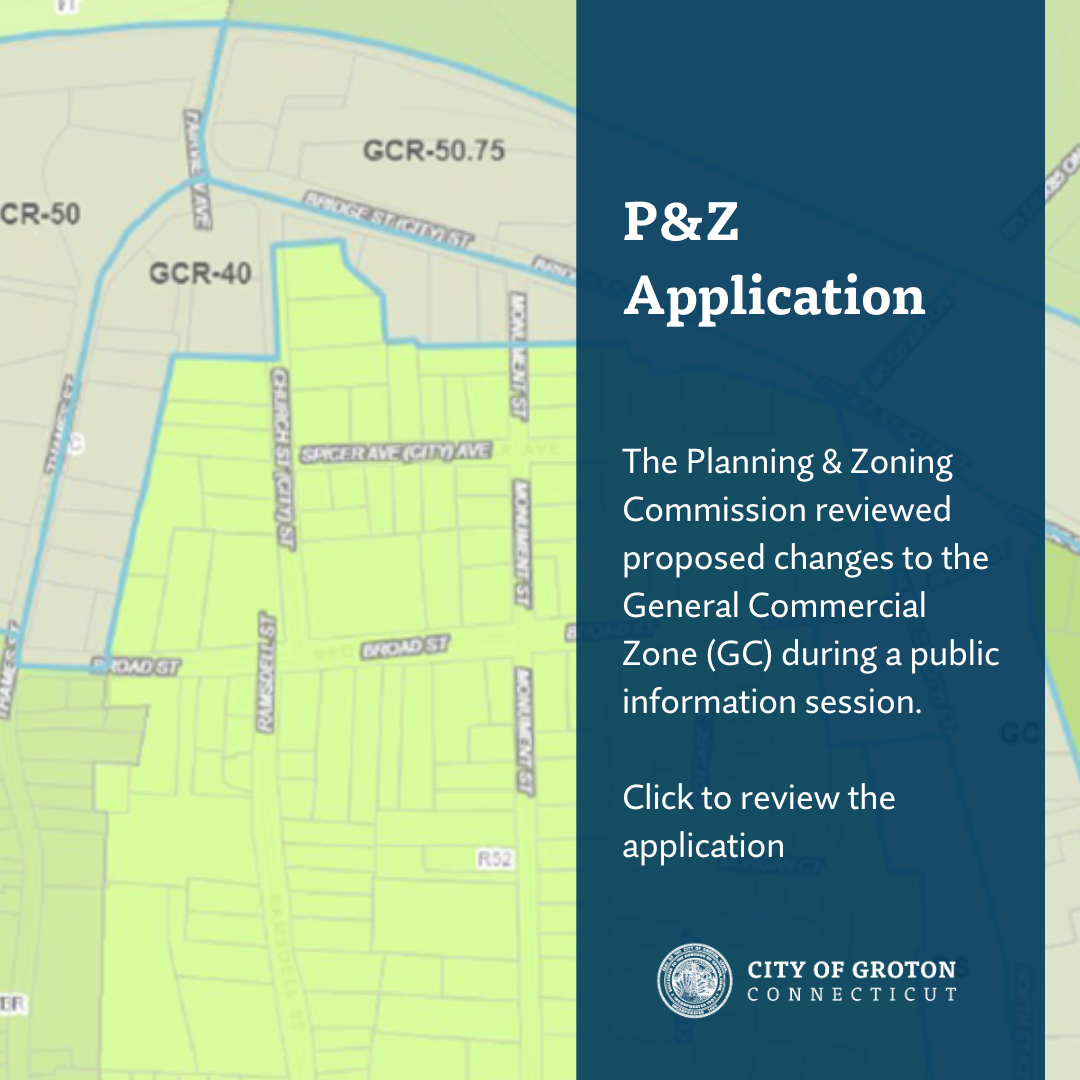Image resolution: width=1080 pixels, height=1080 pixels.
Task: Click the Fairview Ave street label
Action: pos(195,170)
